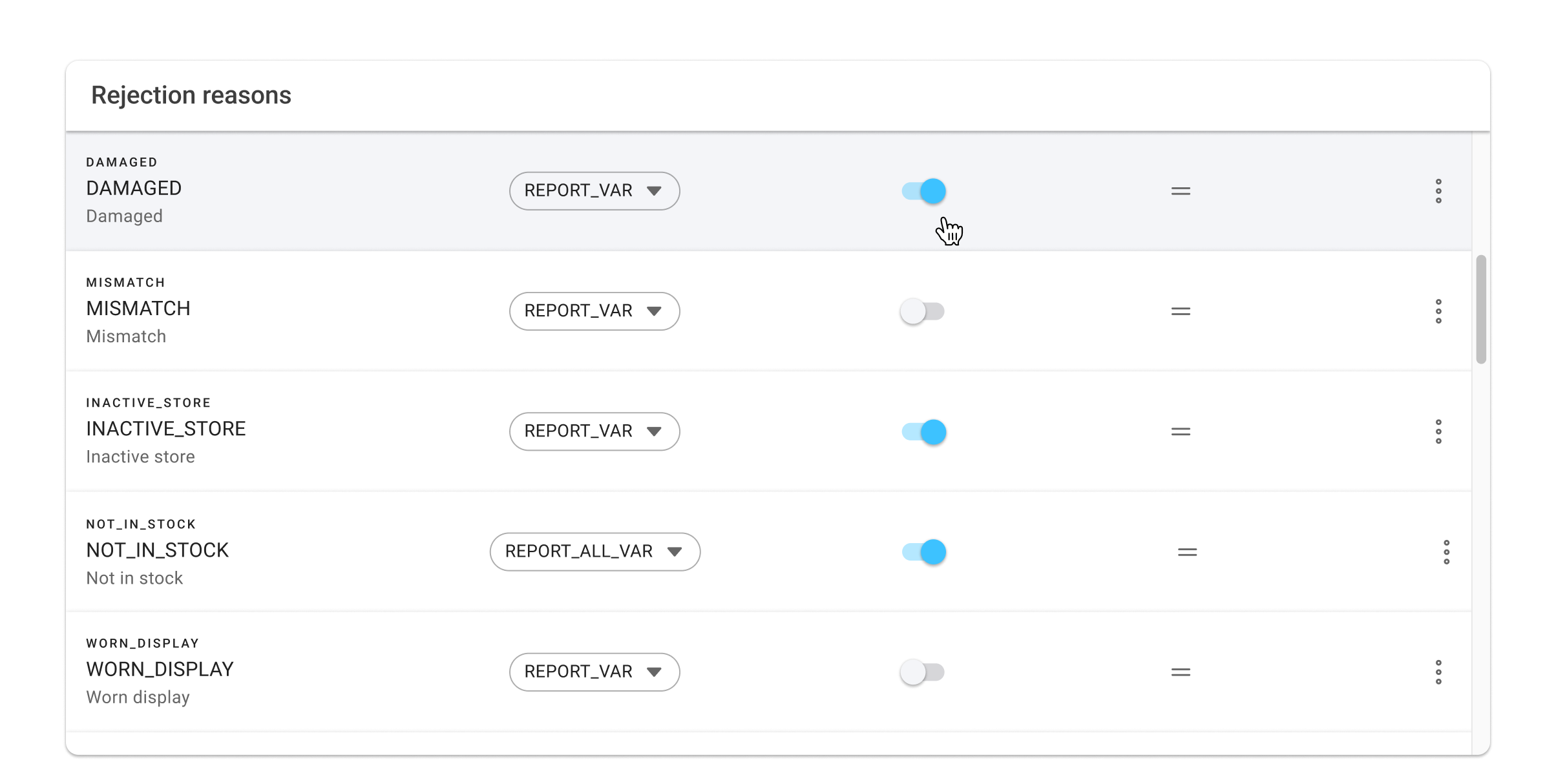Click the drag handle on the DAMAGED row
Image resolution: width=1556 pixels, height=784 pixels.
click(1181, 191)
